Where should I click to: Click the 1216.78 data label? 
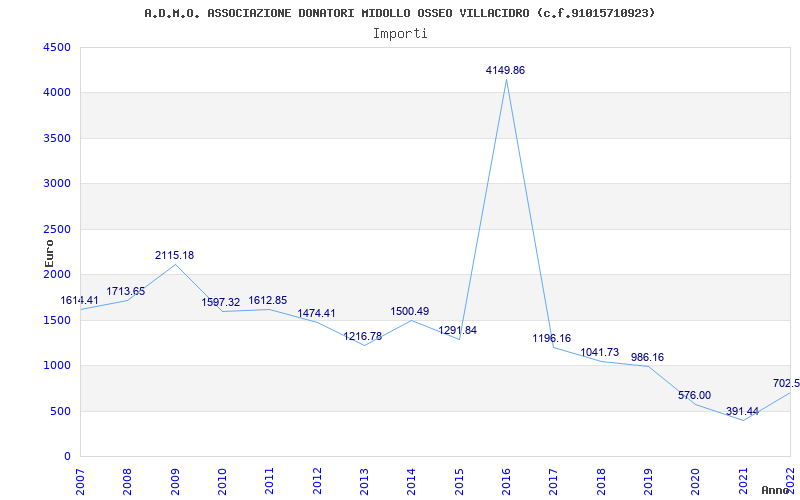362,336
